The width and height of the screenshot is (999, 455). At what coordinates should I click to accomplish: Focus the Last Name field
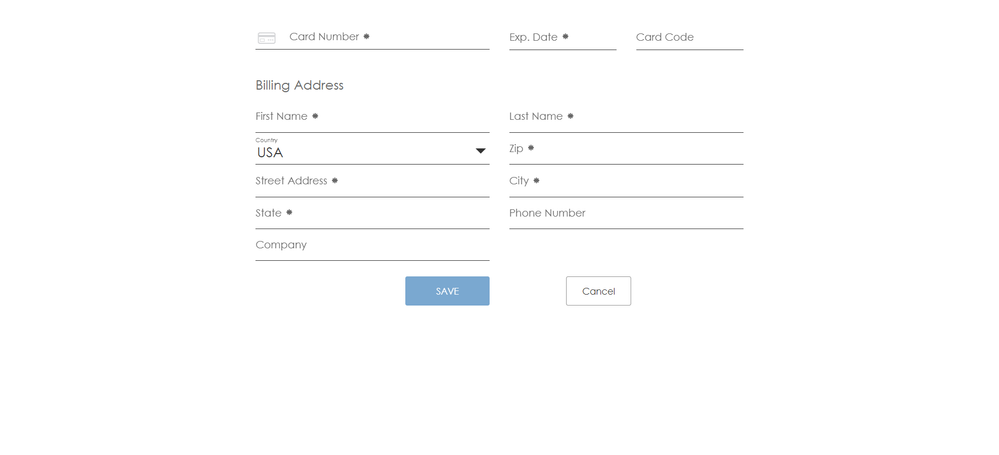coord(626,117)
